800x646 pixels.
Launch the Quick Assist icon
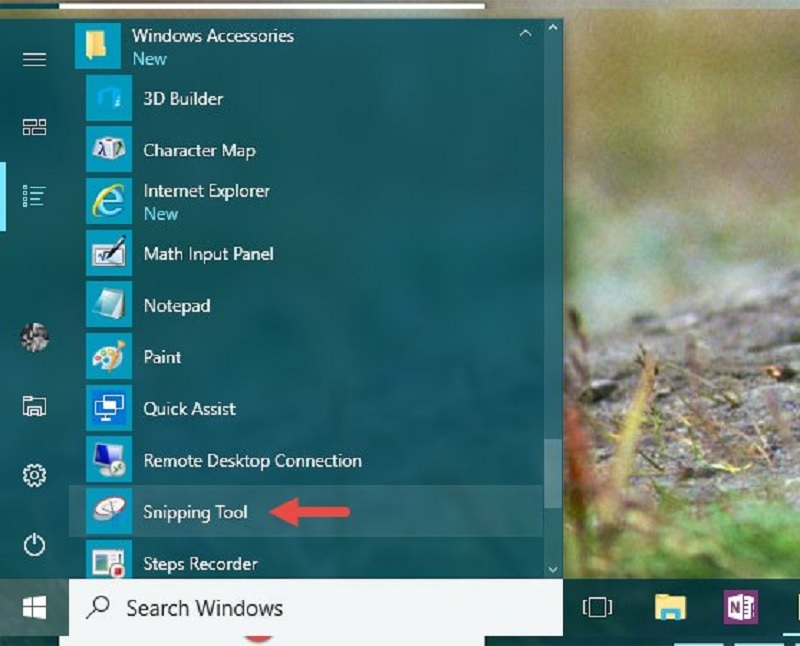109,408
